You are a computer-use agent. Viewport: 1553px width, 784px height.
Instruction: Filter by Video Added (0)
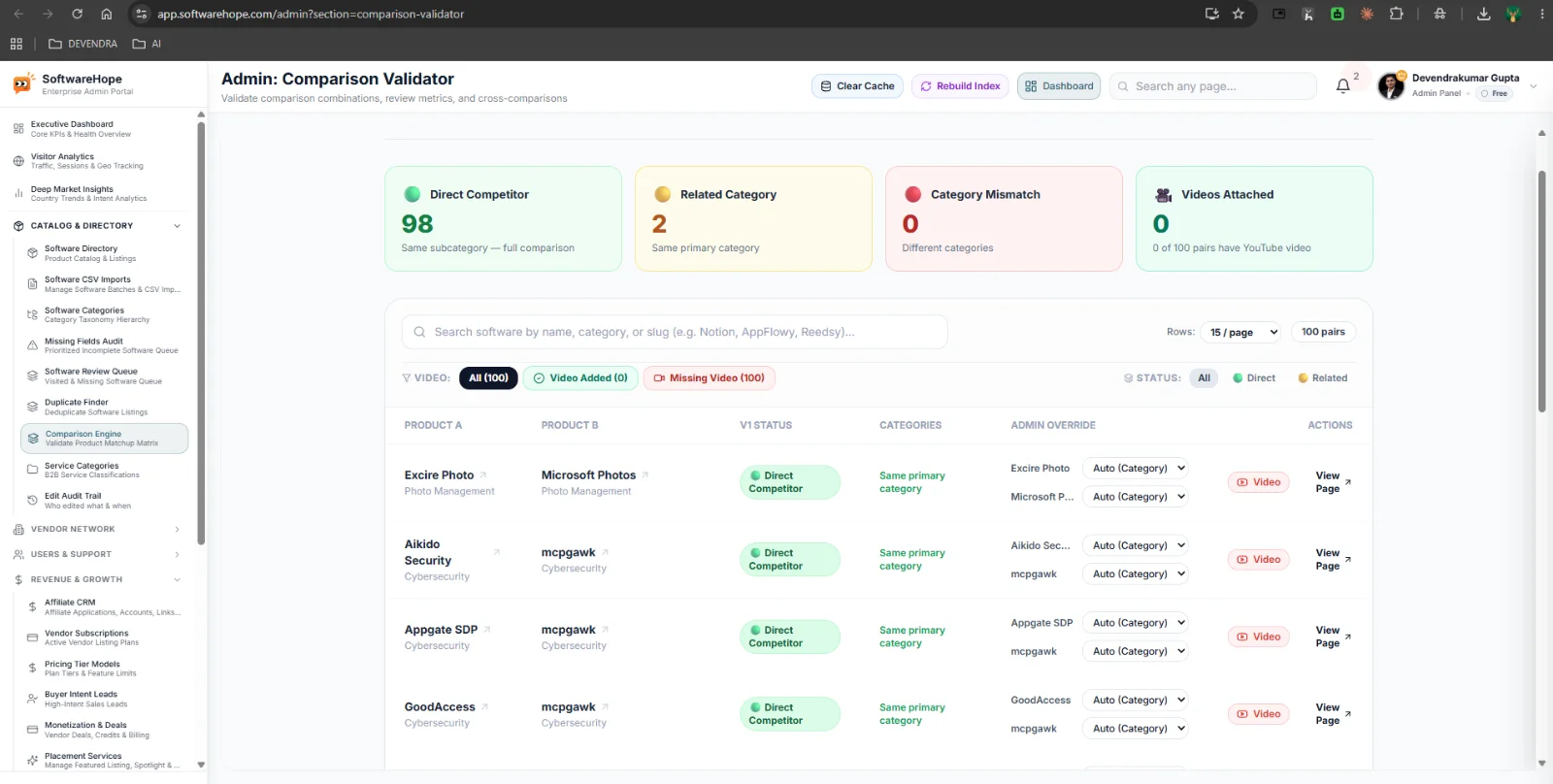580,378
